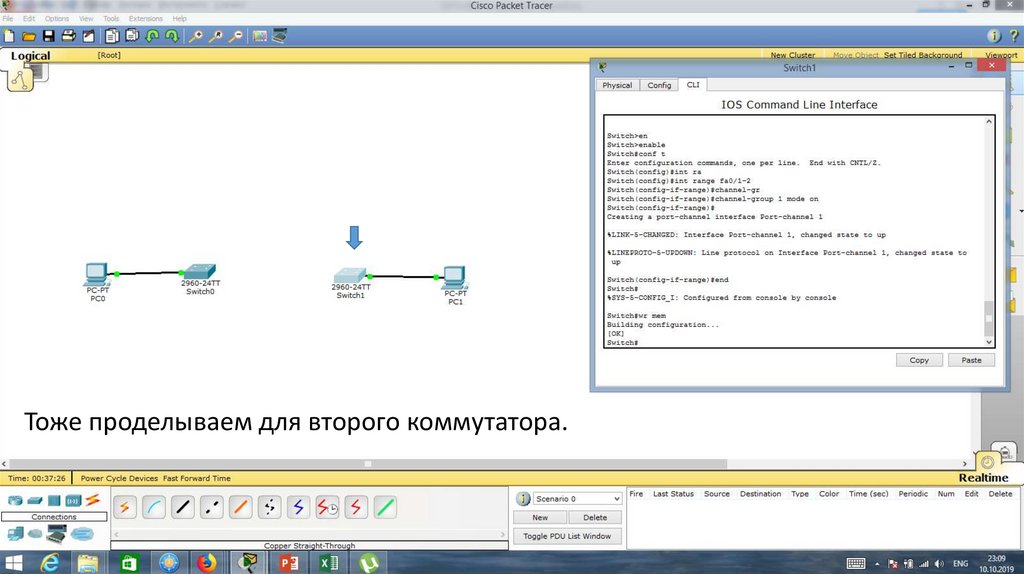Choose automatic connection type
The image size is (1024, 574).
[125, 507]
